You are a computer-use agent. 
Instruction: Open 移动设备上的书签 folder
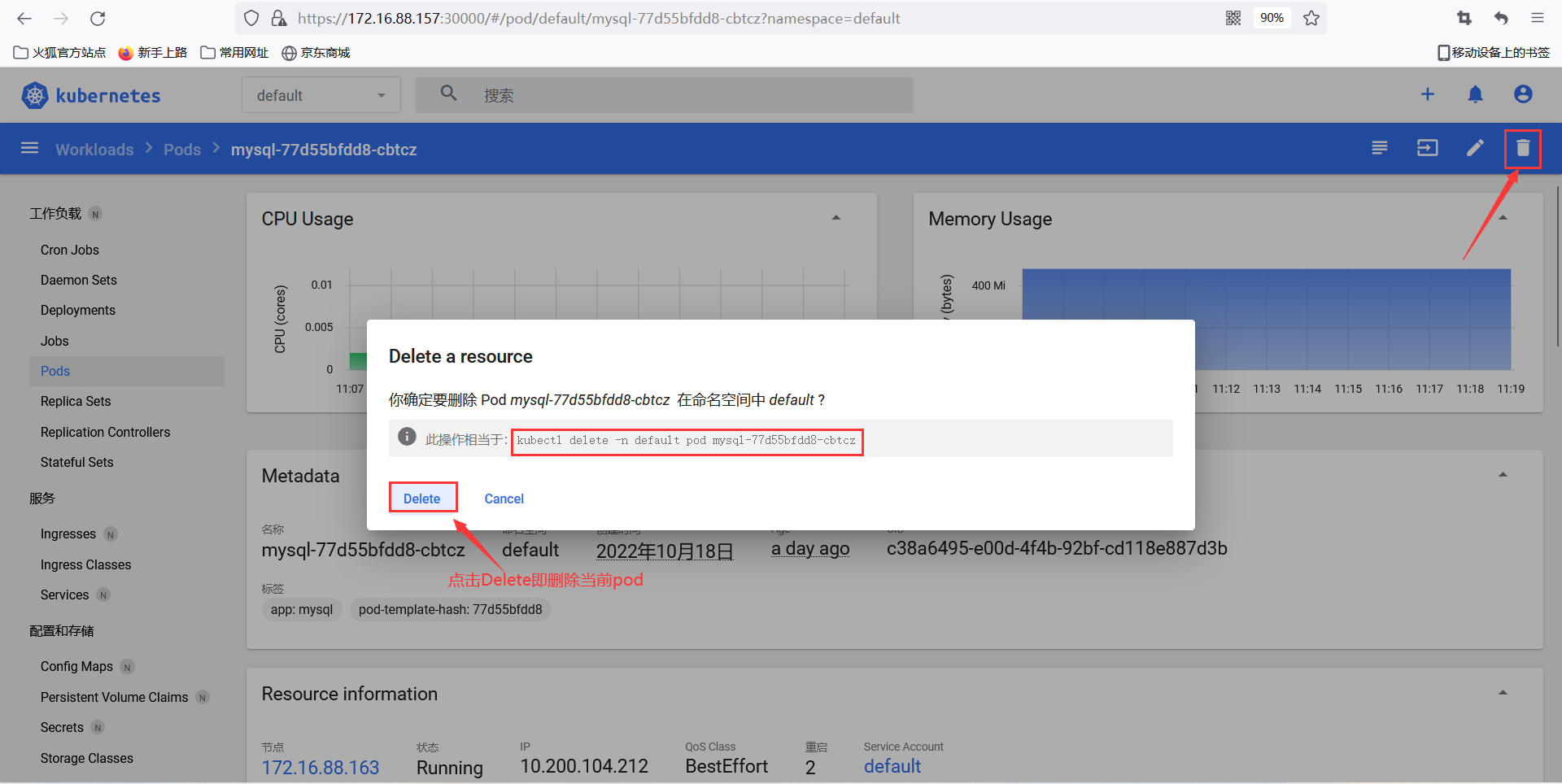coord(1494,52)
